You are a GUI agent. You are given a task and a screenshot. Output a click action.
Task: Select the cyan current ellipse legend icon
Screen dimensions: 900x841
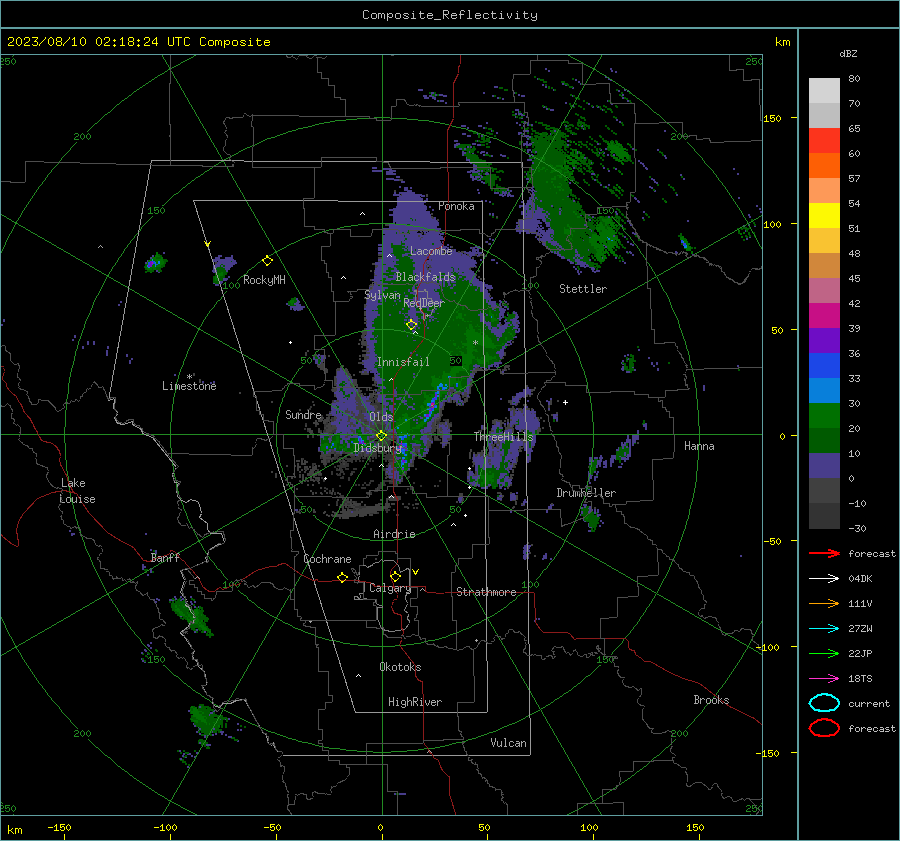pos(824,703)
